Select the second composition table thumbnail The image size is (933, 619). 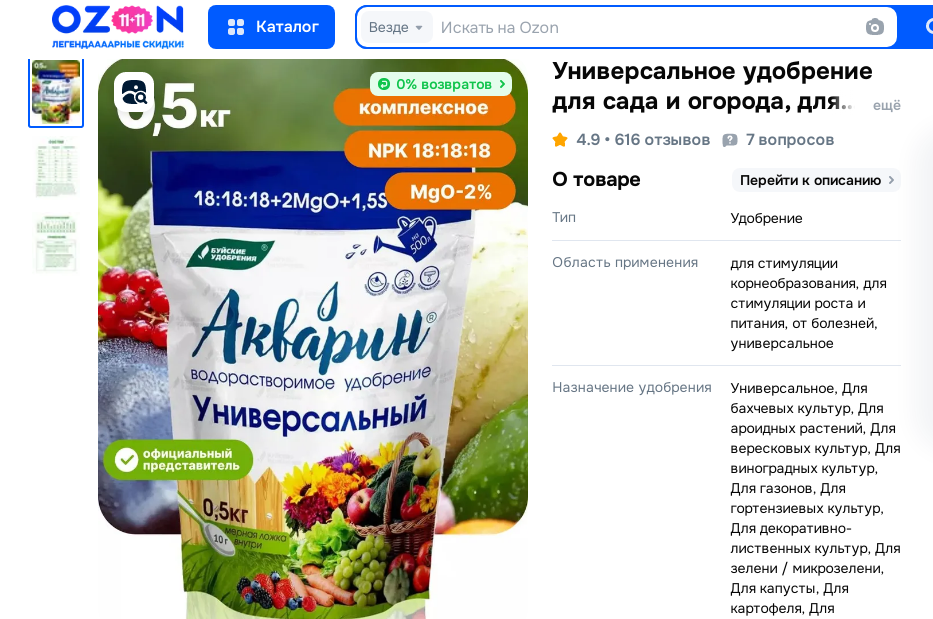[x=56, y=168]
